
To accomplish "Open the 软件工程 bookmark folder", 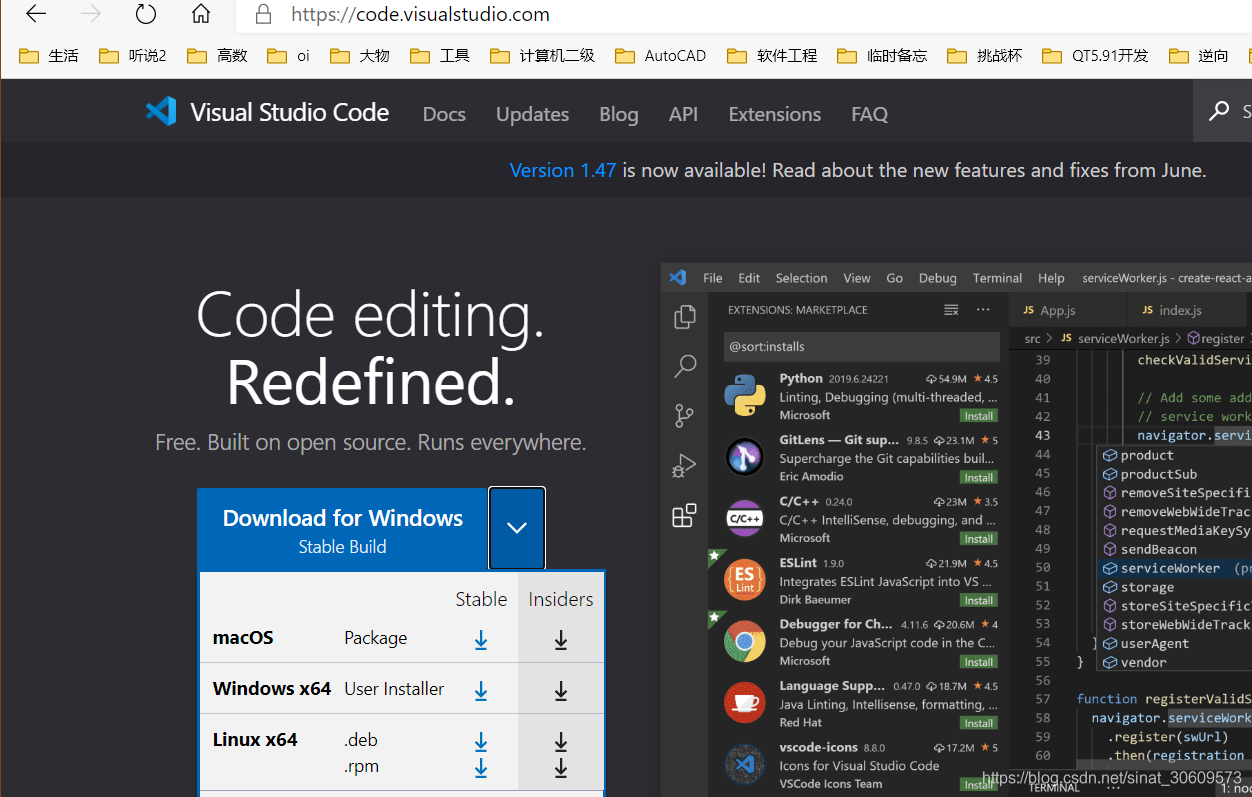I will click(x=772, y=55).
